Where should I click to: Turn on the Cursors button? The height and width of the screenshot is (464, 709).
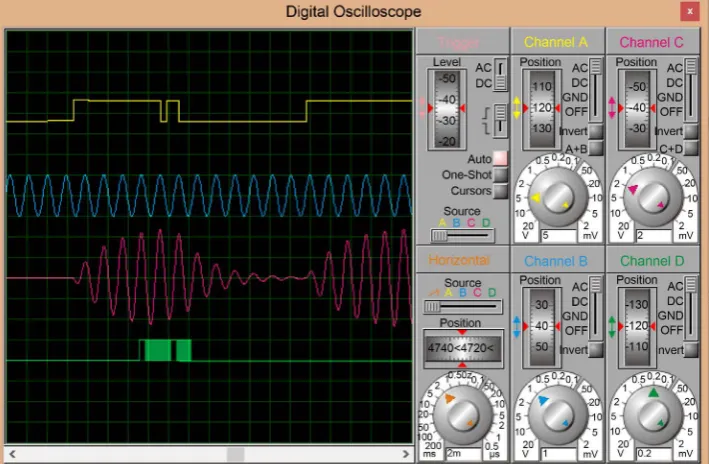[x=500, y=191]
